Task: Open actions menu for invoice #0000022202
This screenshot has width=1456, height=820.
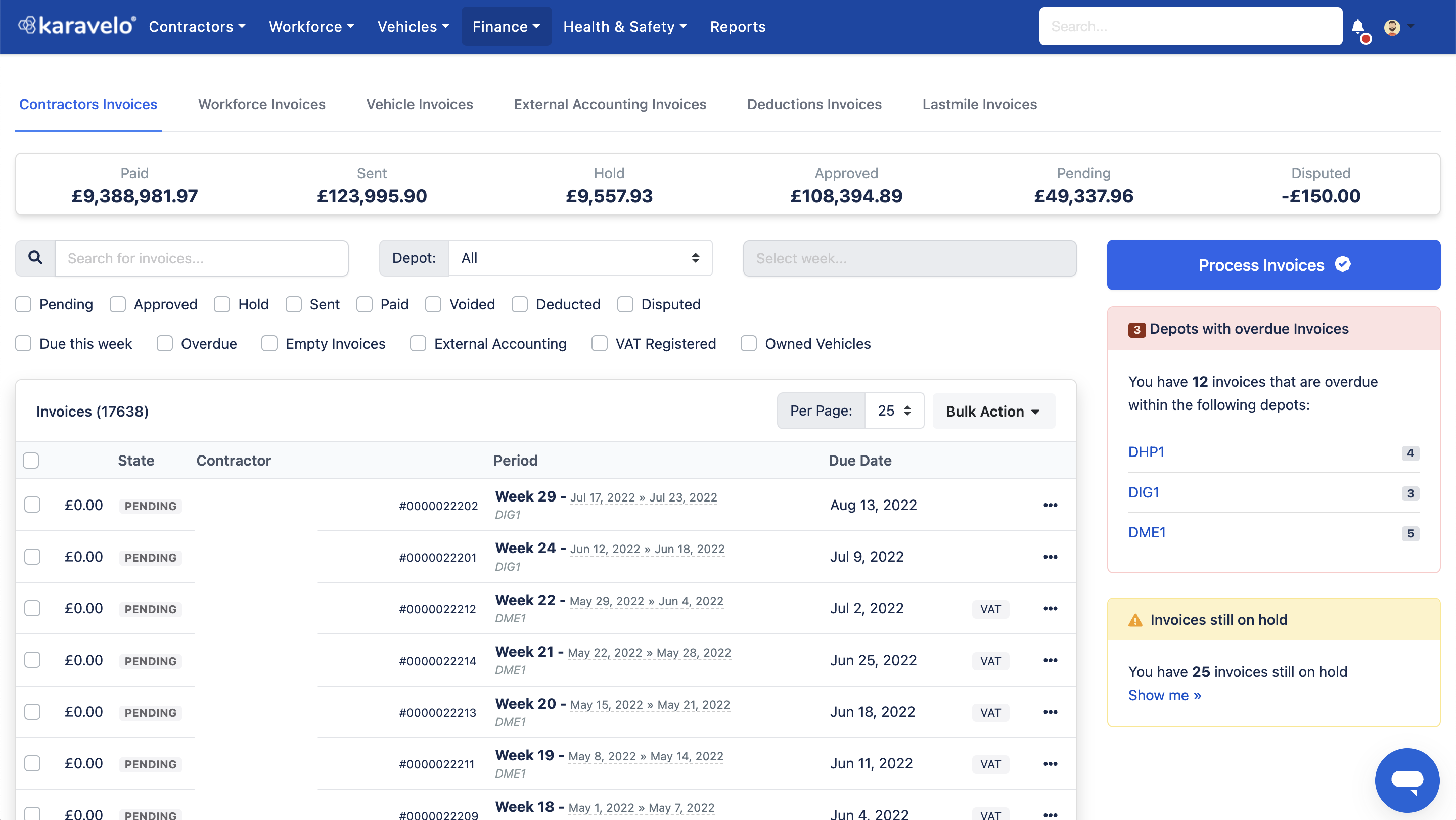Action: click(x=1050, y=505)
